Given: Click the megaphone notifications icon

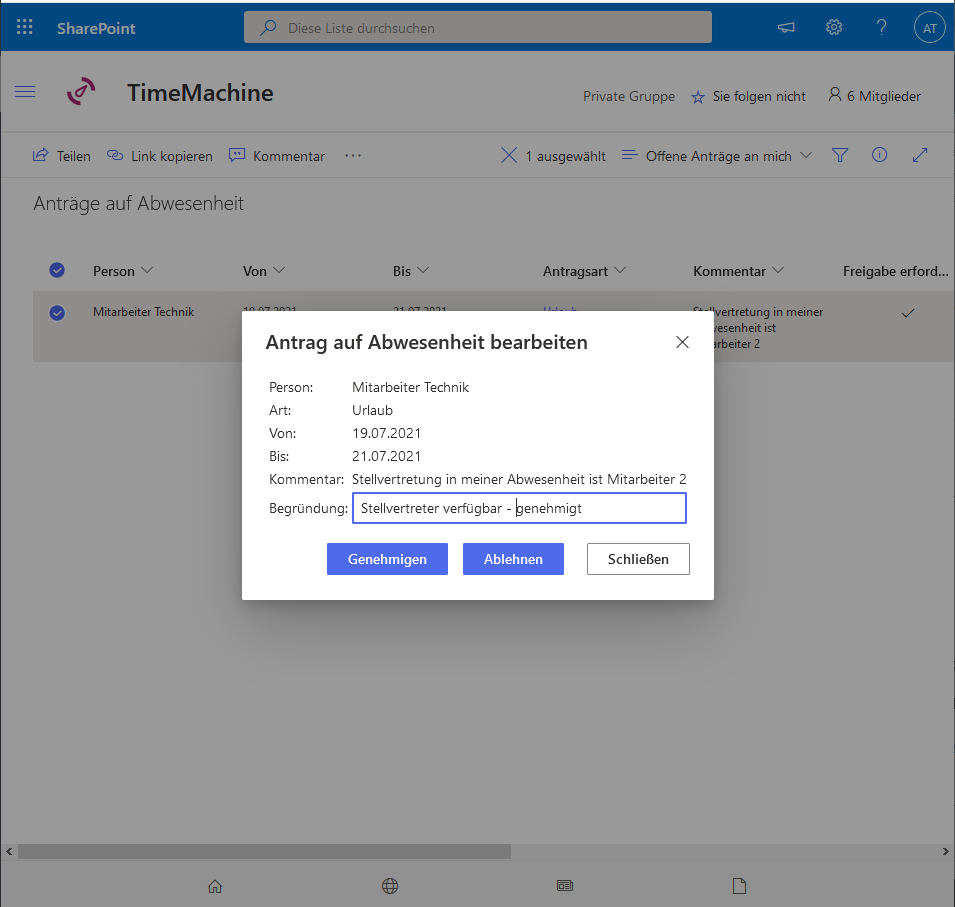Looking at the screenshot, I should 786,28.
